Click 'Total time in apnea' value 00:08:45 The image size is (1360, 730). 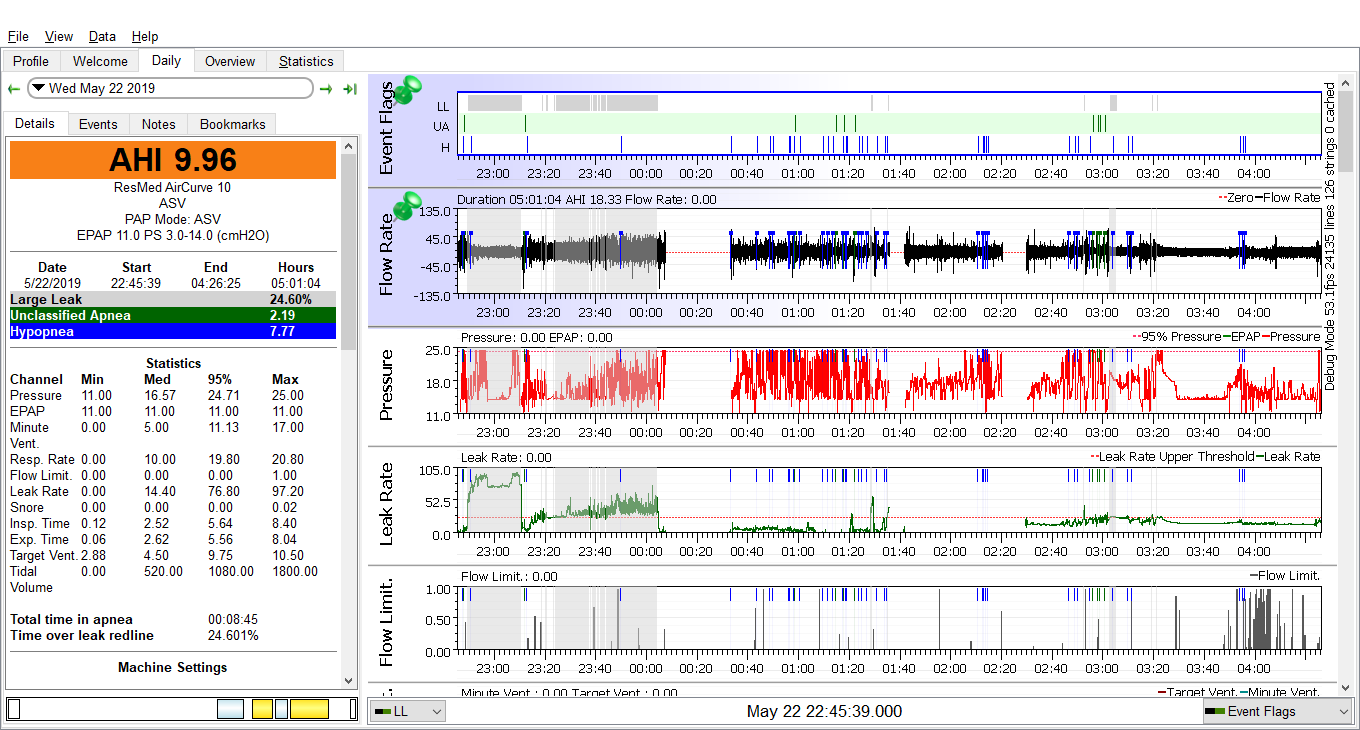(233, 619)
